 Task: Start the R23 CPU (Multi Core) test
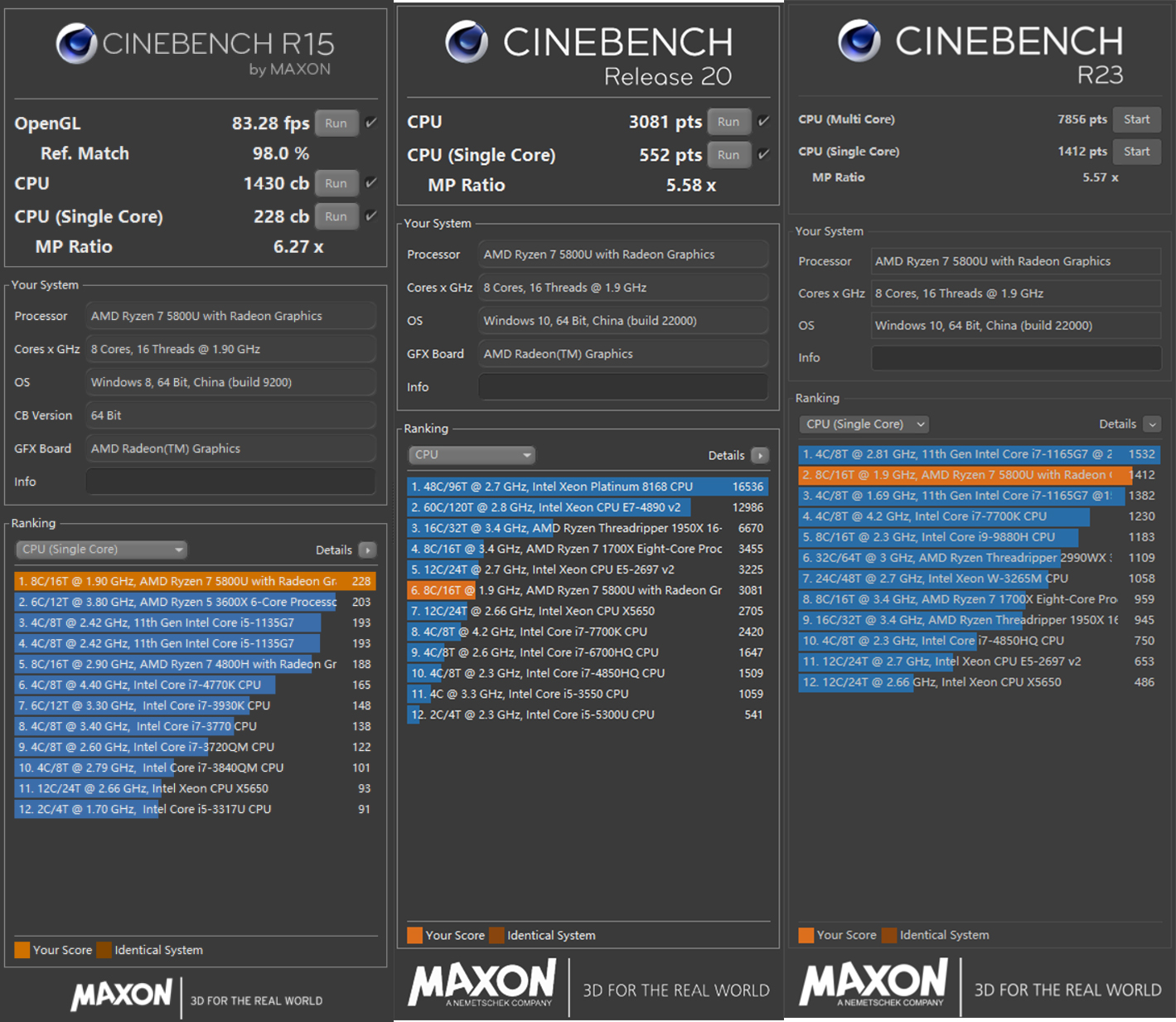click(x=1136, y=119)
